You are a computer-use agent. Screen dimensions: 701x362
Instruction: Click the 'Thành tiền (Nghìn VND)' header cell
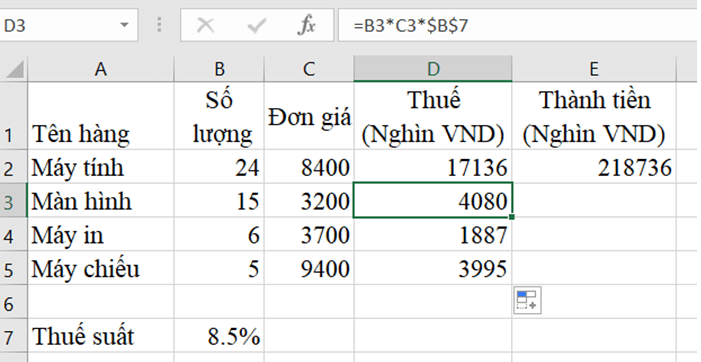pos(594,116)
